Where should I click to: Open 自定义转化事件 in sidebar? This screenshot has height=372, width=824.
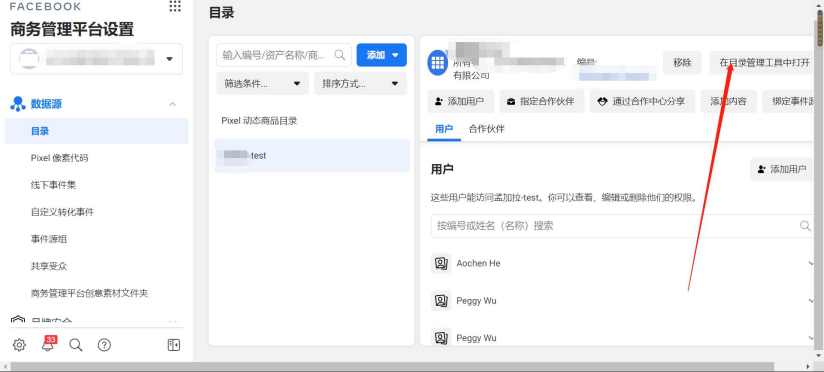click(63, 212)
